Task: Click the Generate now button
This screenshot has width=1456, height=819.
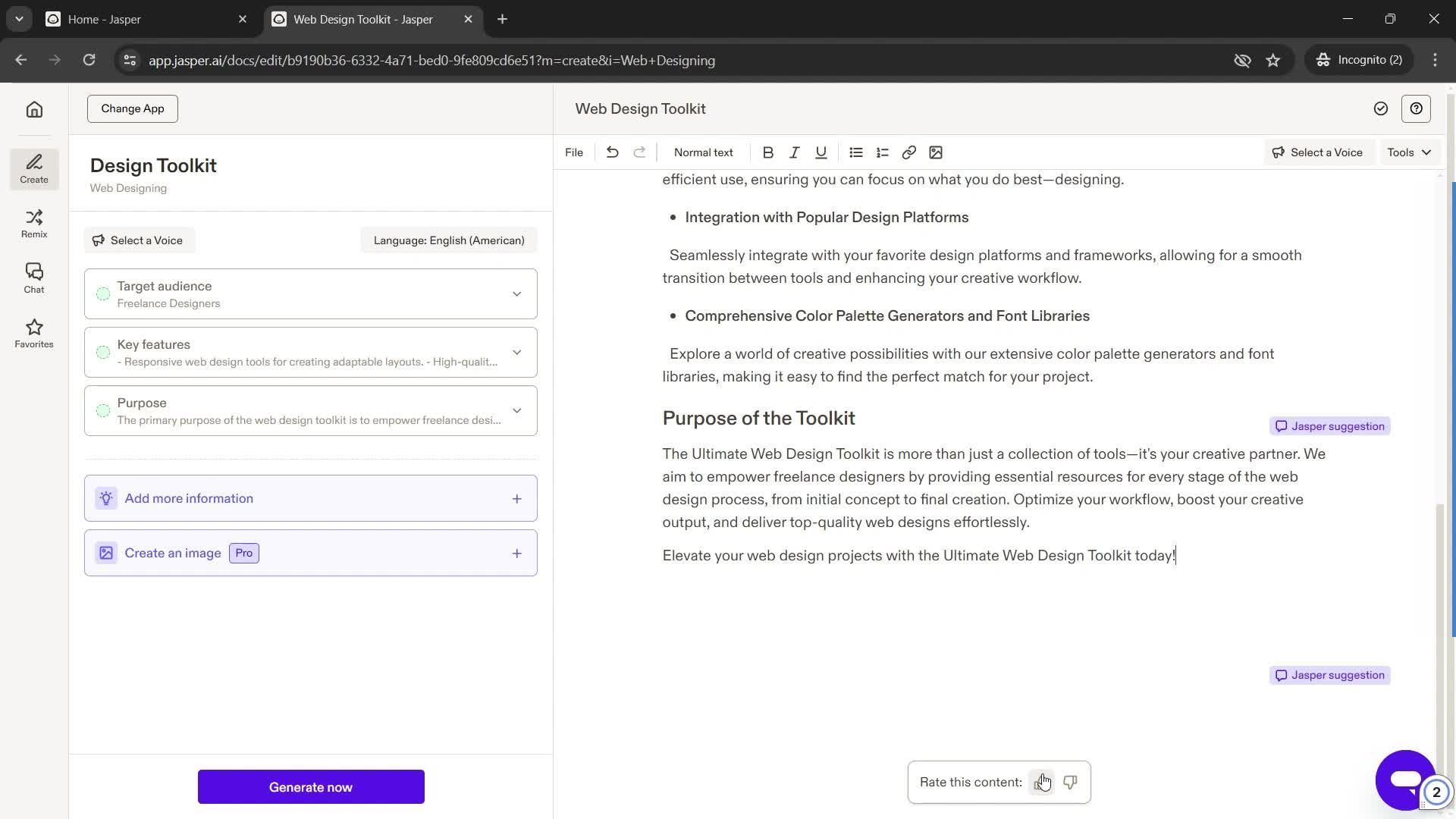Action: (x=311, y=787)
